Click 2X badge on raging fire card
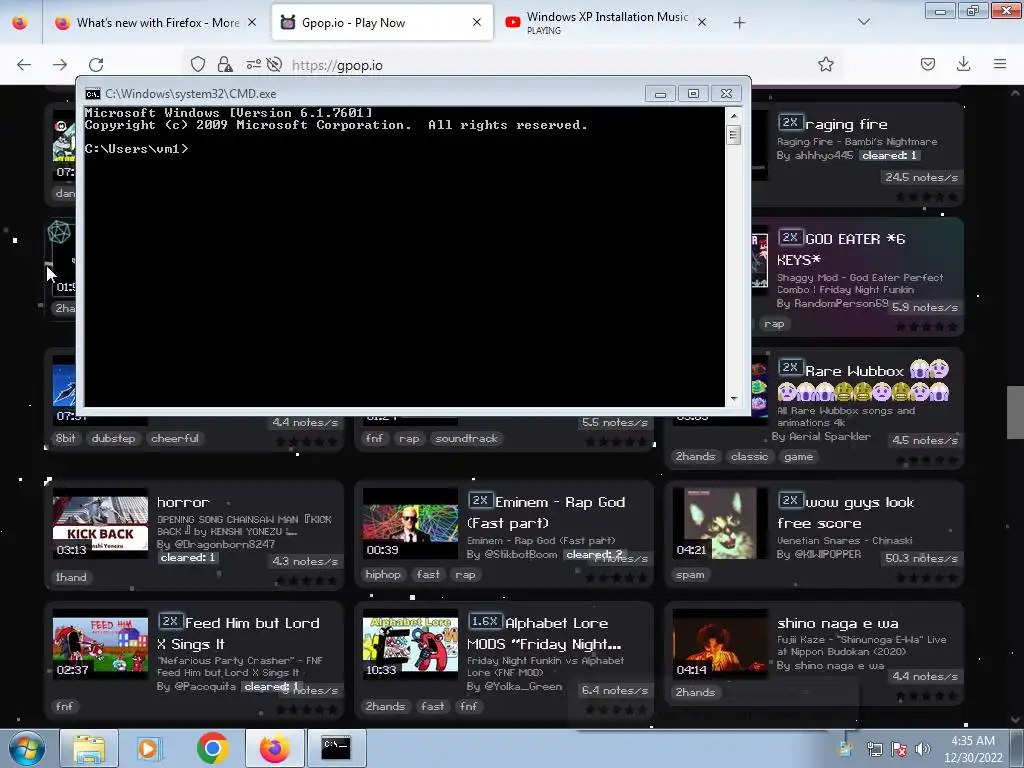This screenshot has height=768, width=1024. (x=790, y=122)
